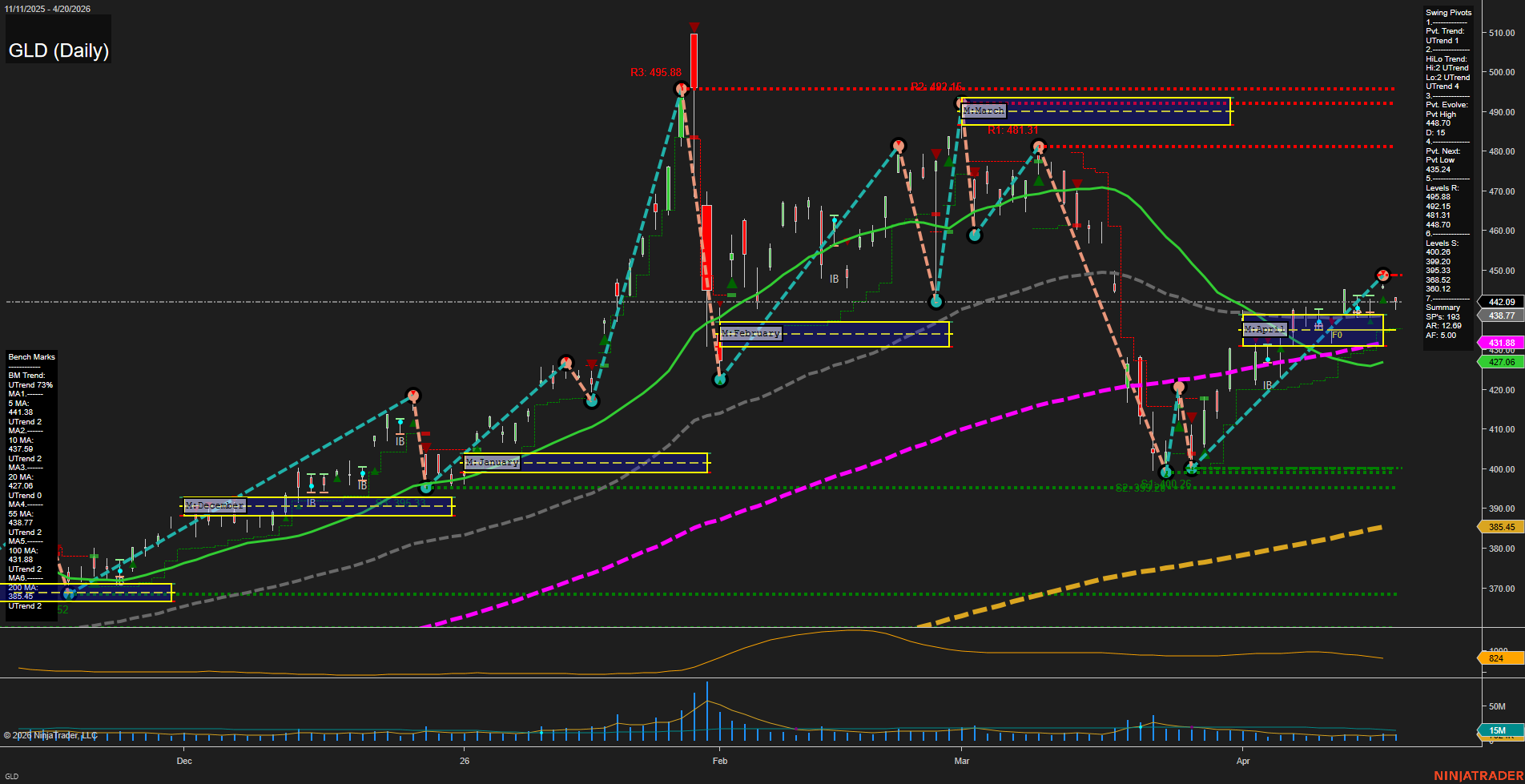Click the GLD (Daily) chart title
This screenshot has width=1525, height=784.
(58, 50)
